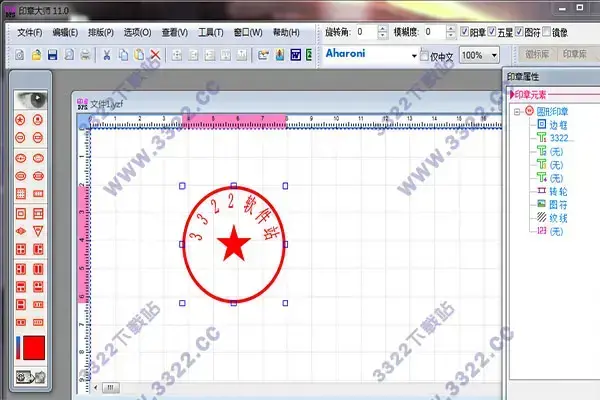Select four-cell square seal template
The width and height of the screenshot is (600, 400).
point(21,250)
